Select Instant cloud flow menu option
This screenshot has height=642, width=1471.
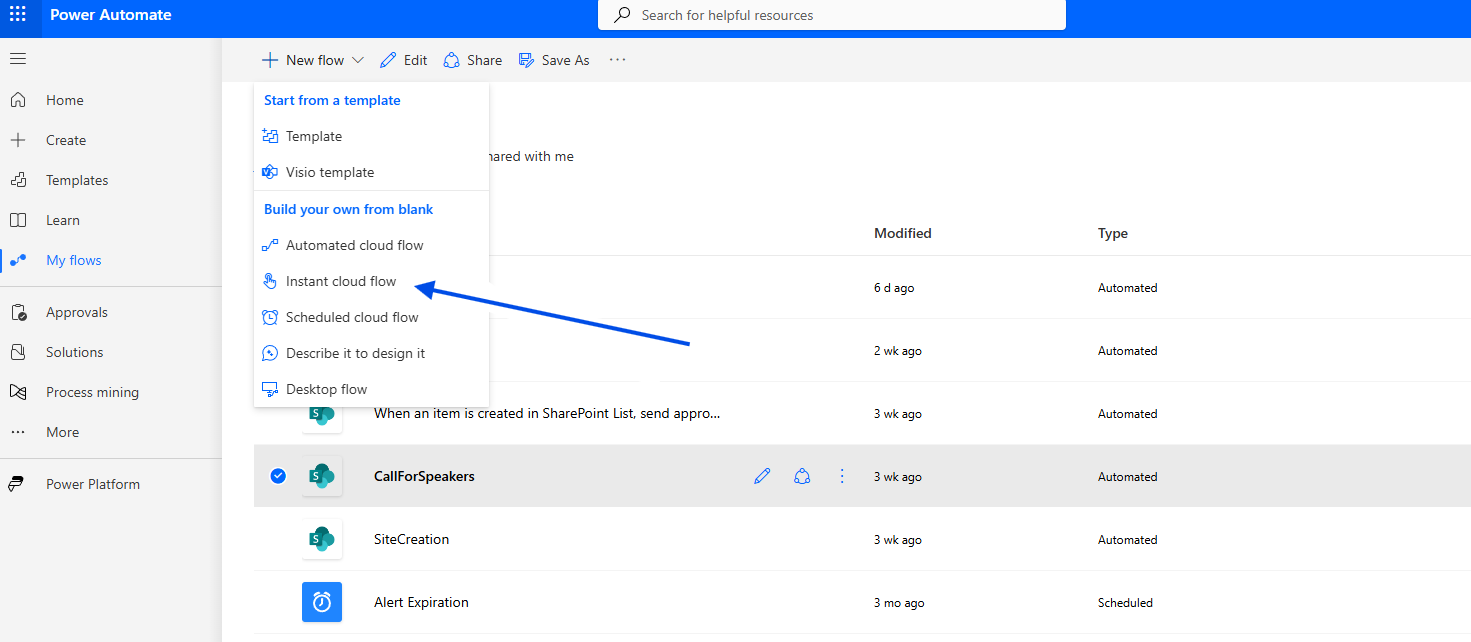(x=341, y=281)
